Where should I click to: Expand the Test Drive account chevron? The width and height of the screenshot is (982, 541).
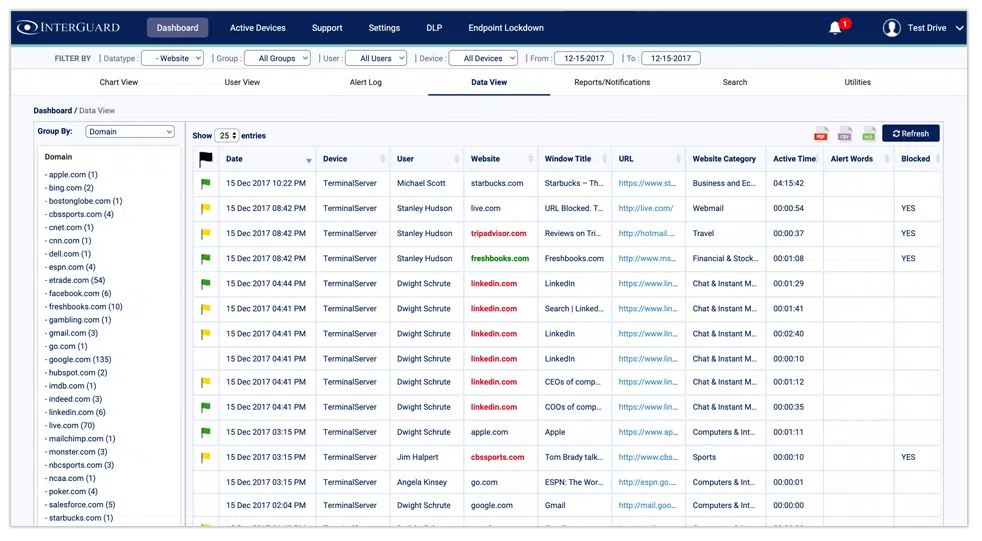point(959,28)
